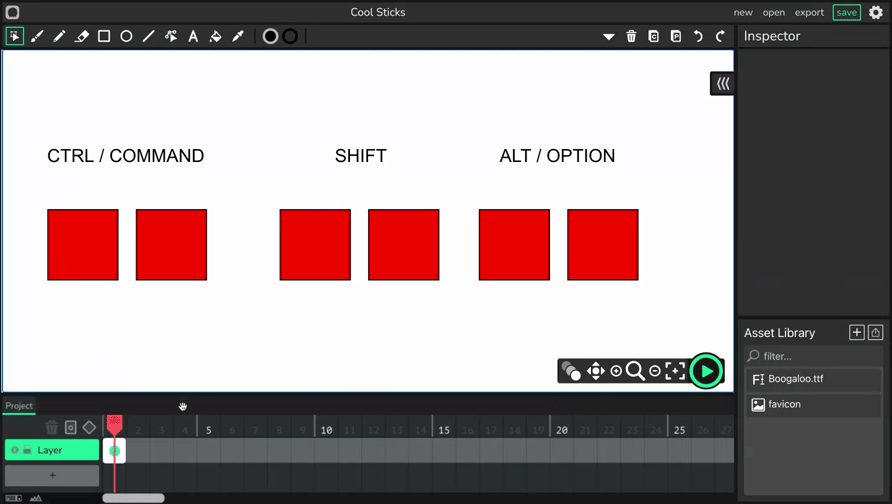Open the toolbar dropdown arrow

tap(609, 37)
